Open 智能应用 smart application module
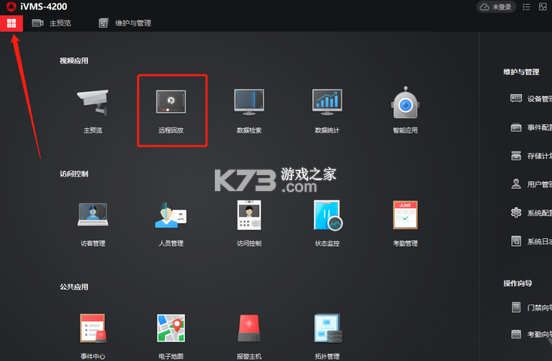The image size is (552, 361). click(405, 110)
